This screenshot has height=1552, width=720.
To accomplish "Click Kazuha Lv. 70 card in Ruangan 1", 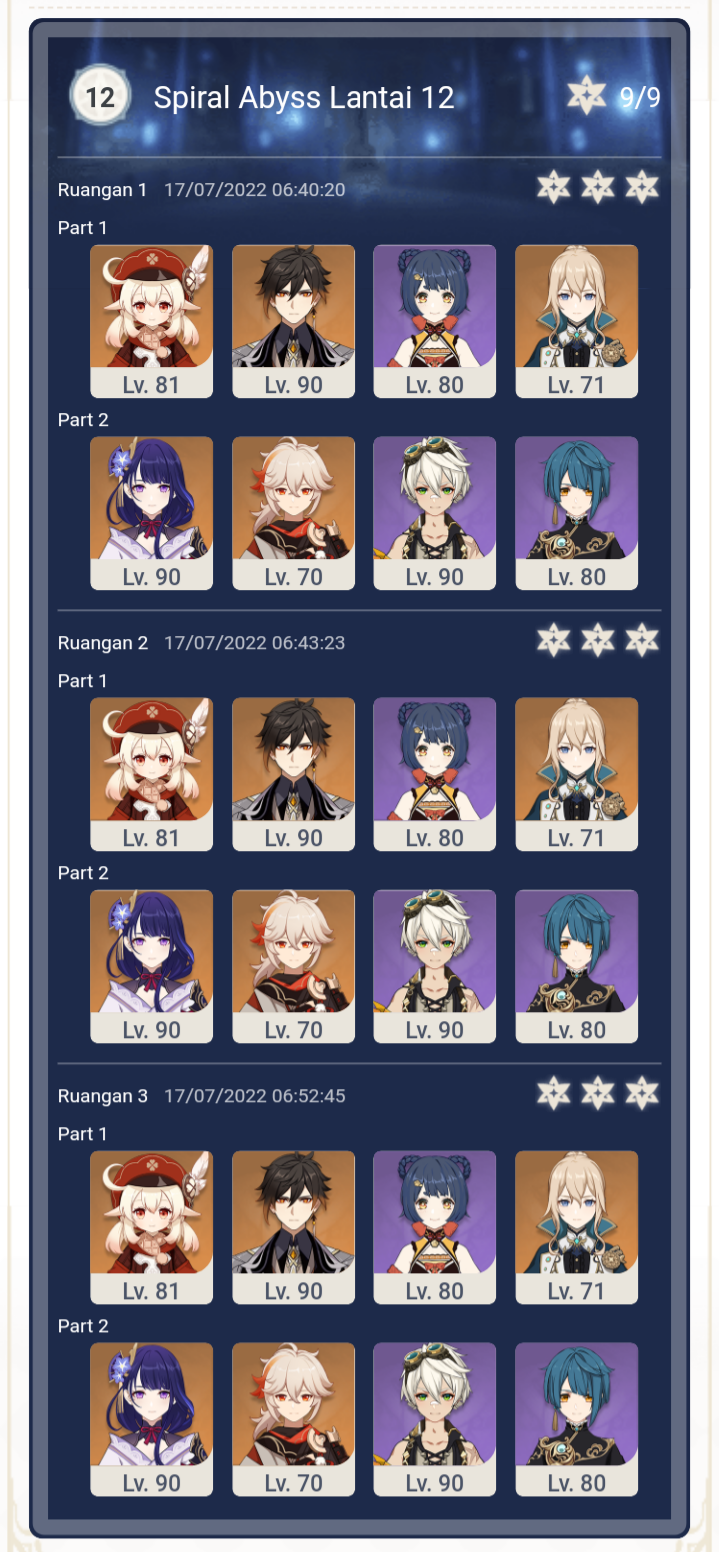I will (293, 513).
